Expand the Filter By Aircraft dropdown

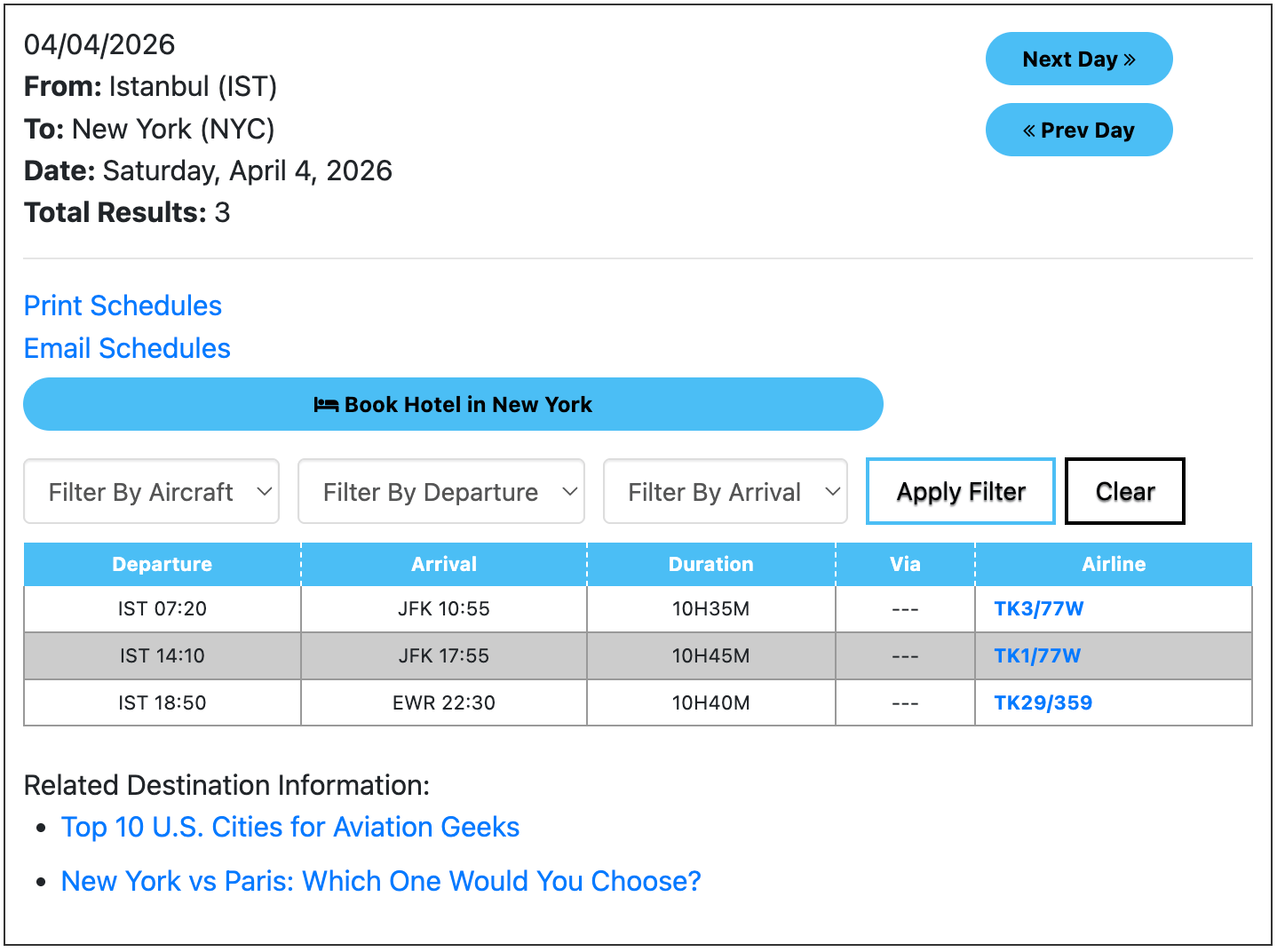151,491
